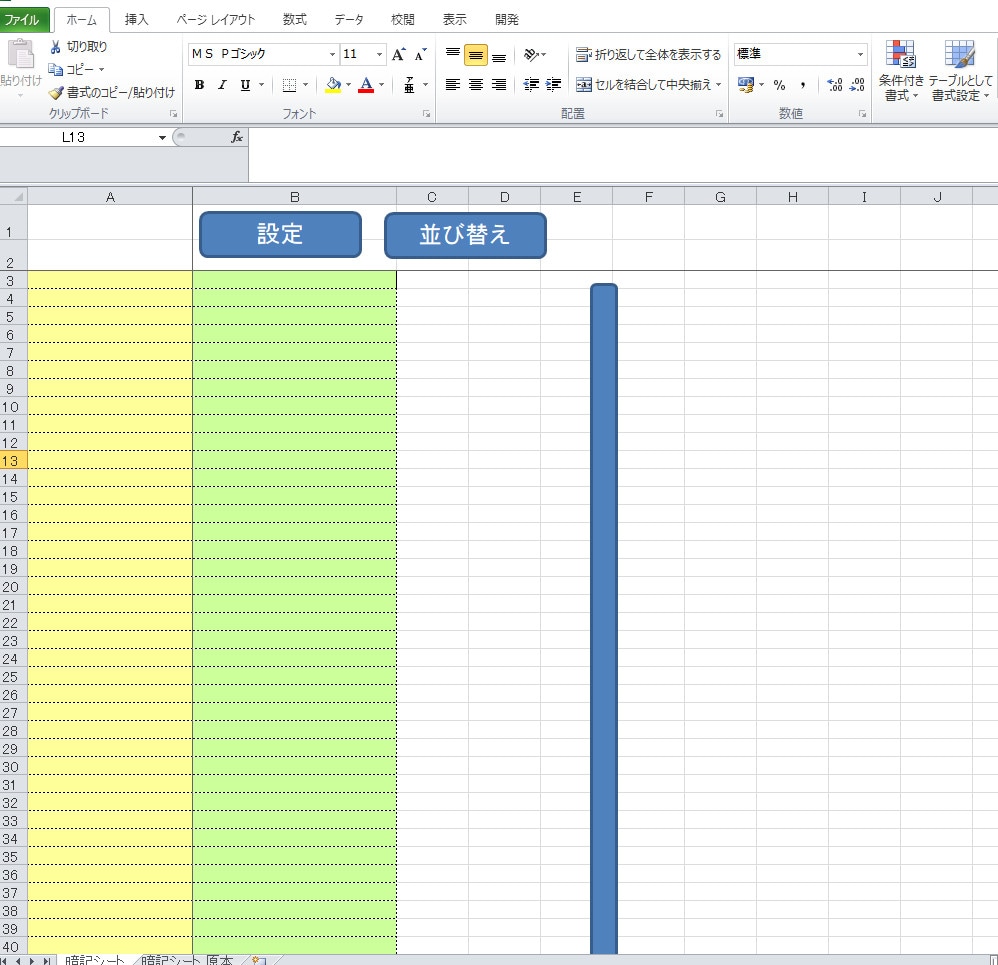Switch to the View (表示) tab
The image size is (998, 965).
[454, 20]
